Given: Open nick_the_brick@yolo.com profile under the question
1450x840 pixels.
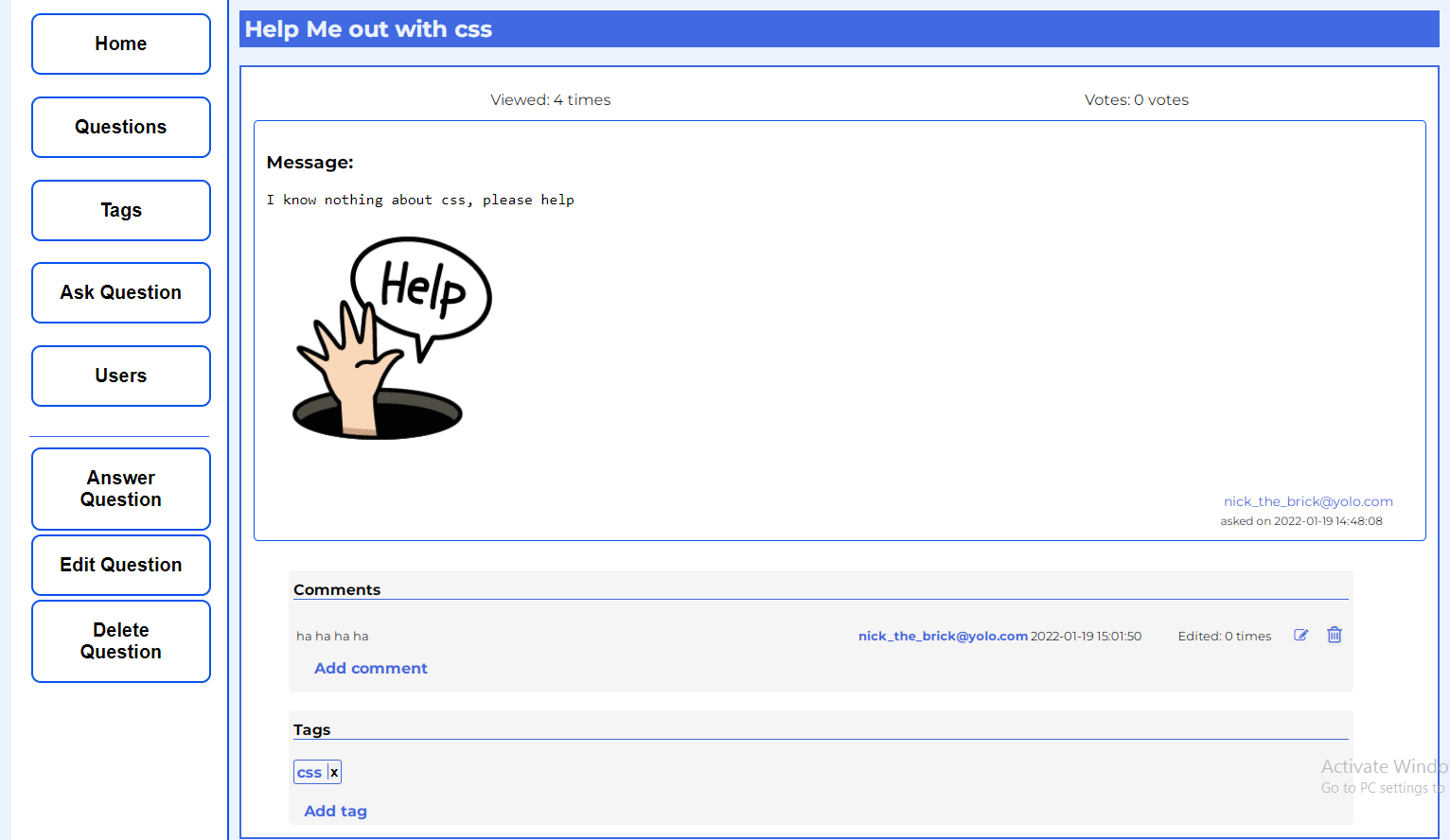Looking at the screenshot, I should coord(1308,501).
